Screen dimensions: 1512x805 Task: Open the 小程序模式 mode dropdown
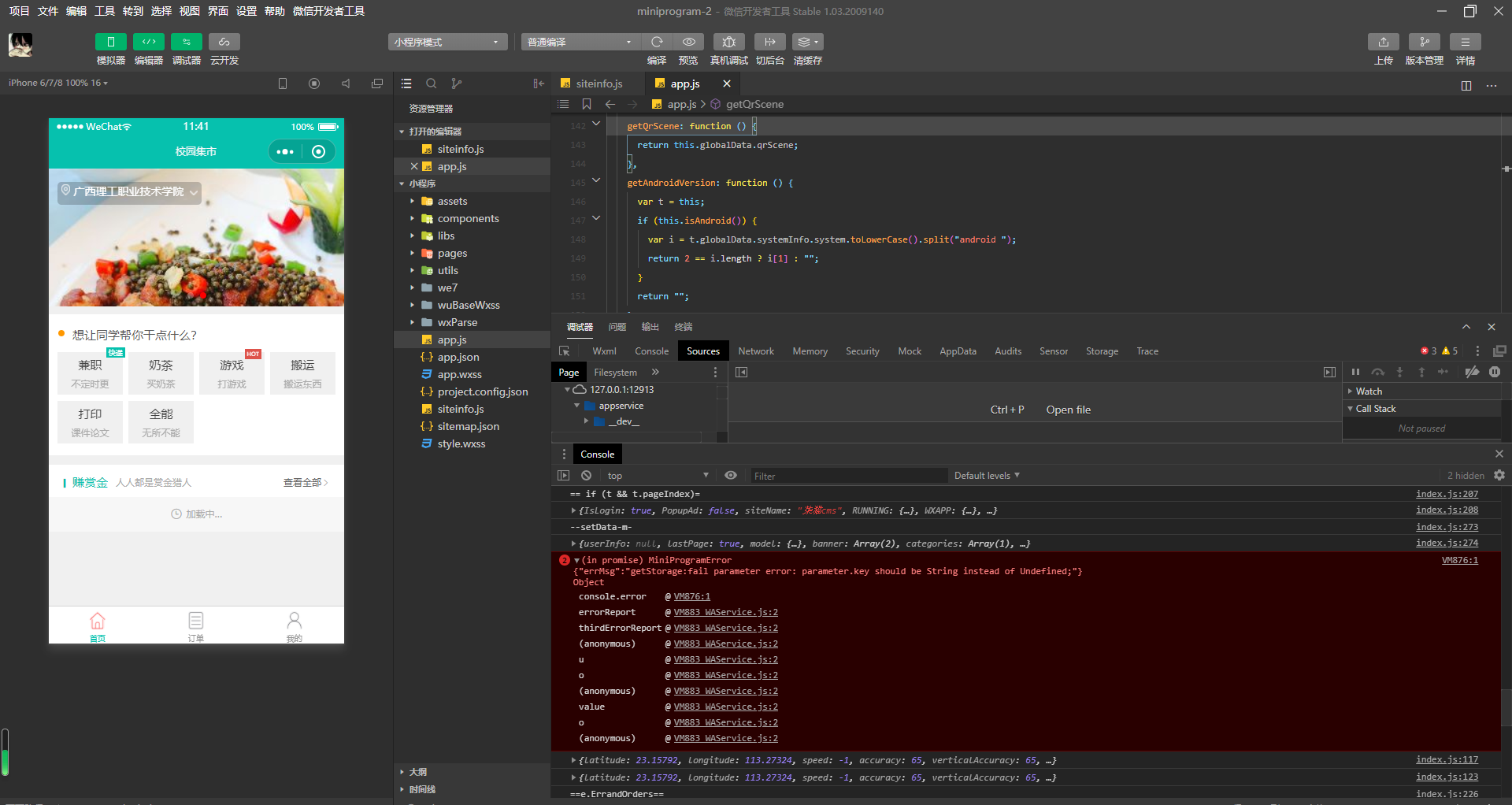tap(447, 42)
